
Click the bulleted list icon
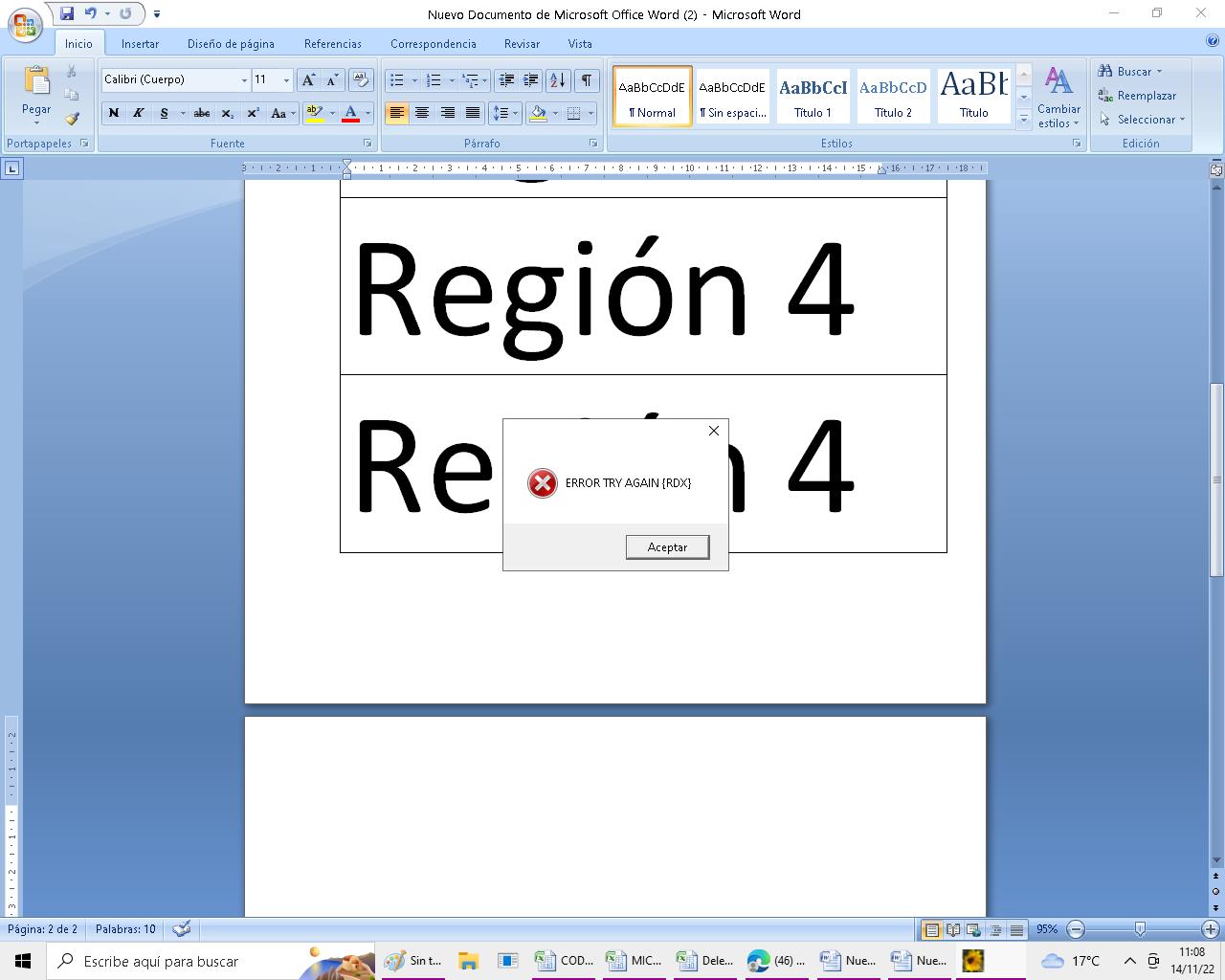(397, 80)
